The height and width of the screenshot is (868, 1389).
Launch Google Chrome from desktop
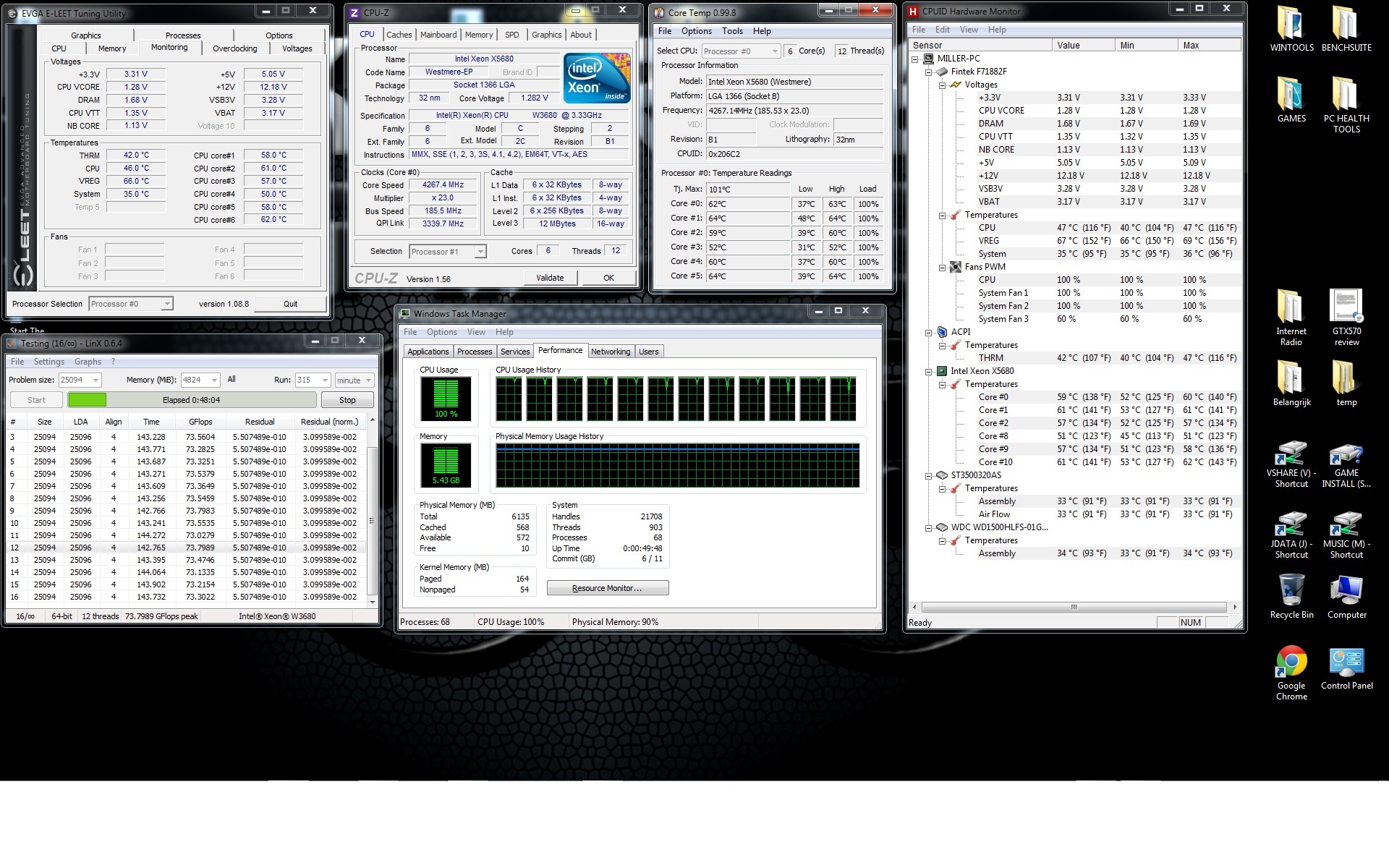[x=1291, y=661]
